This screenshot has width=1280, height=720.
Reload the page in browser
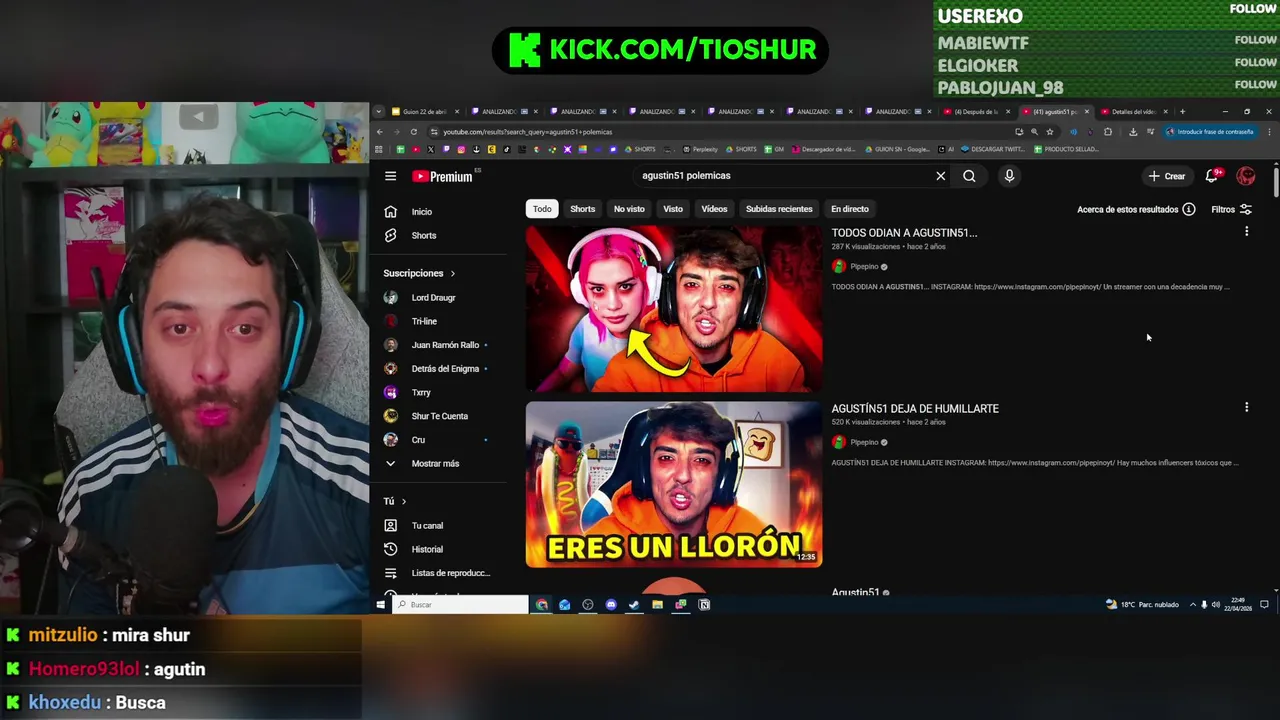pyautogui.click(x=413, y=132)
